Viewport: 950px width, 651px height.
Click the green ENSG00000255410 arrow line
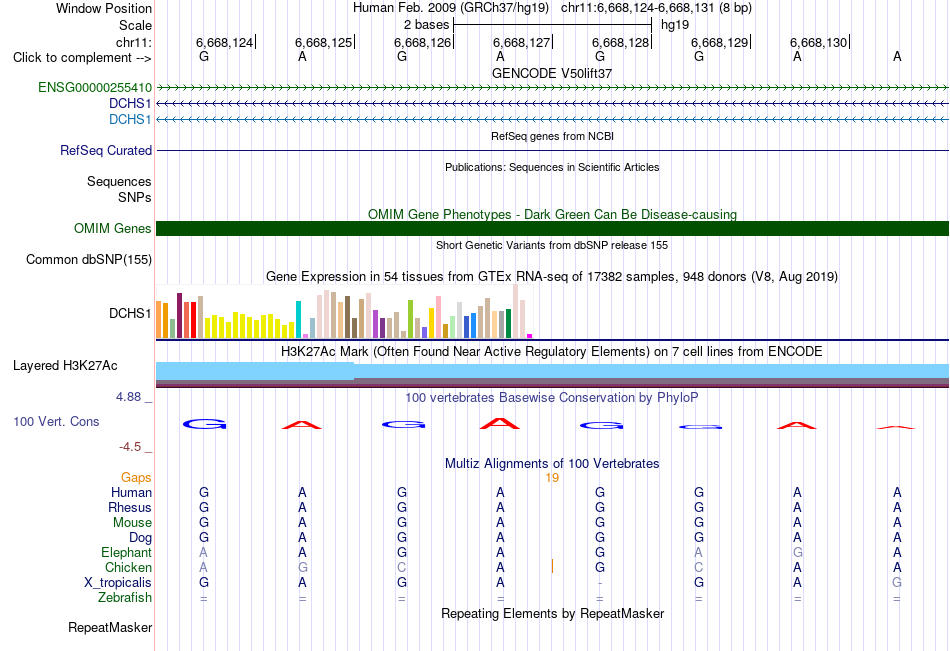[552, 87]
